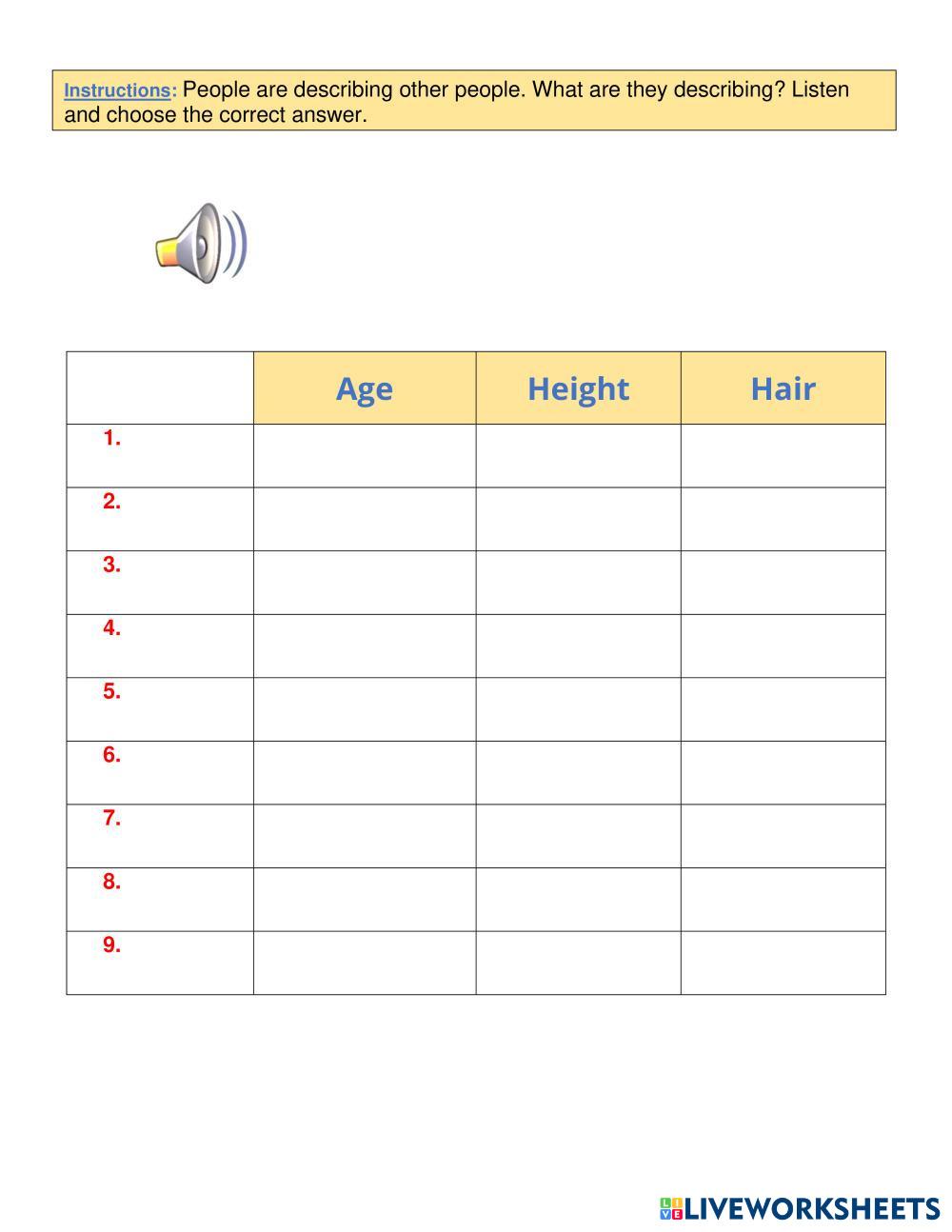Click the Liveworksheets logo

[799, 1208]
